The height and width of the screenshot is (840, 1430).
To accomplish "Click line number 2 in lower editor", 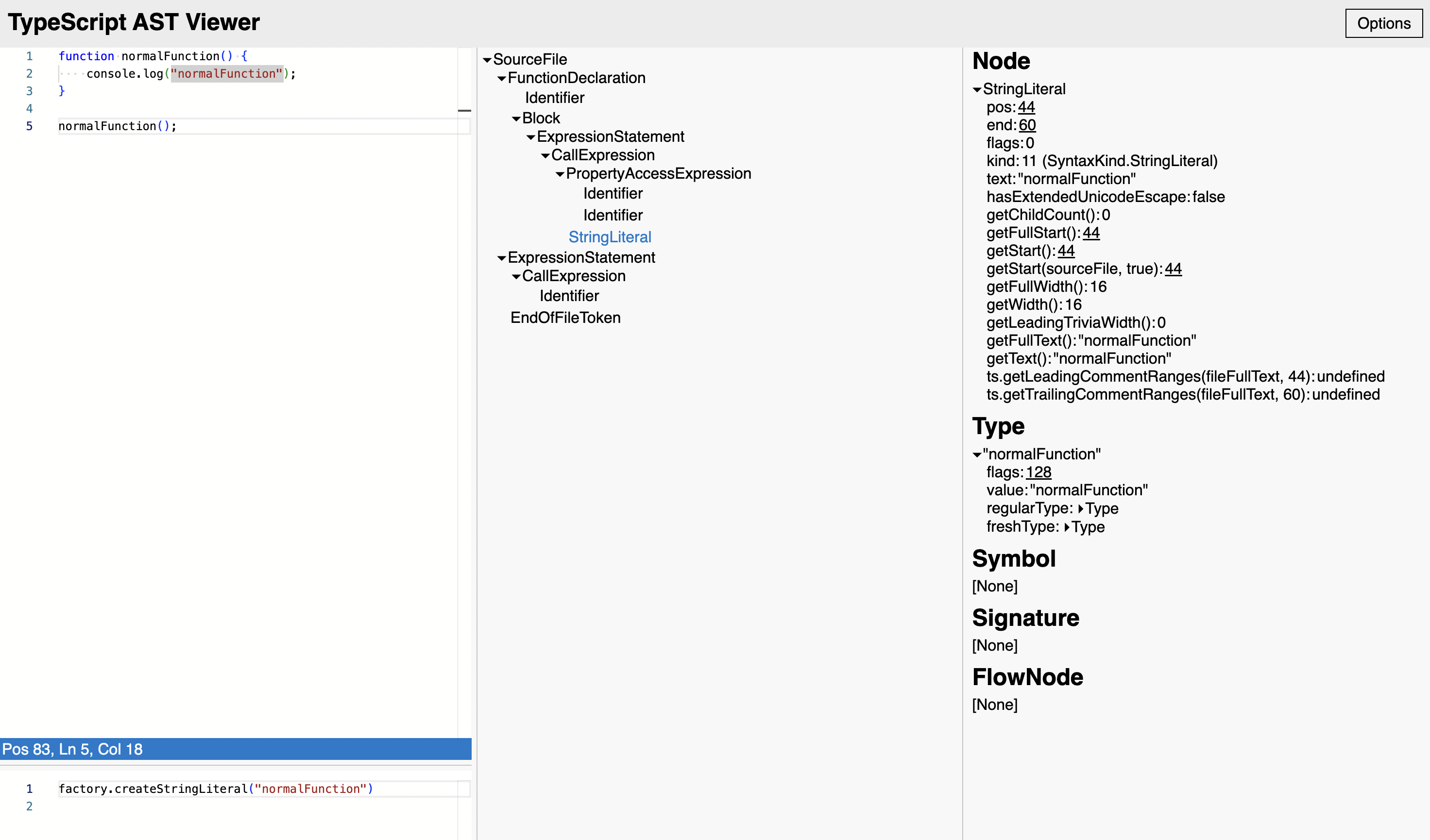I will [30, 806].
